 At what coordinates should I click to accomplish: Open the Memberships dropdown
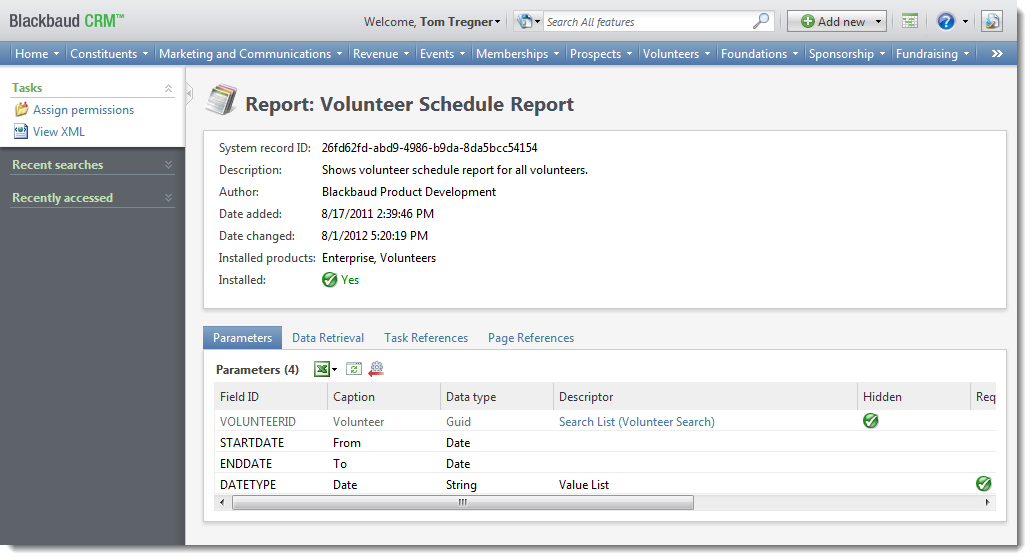(518, 53)
